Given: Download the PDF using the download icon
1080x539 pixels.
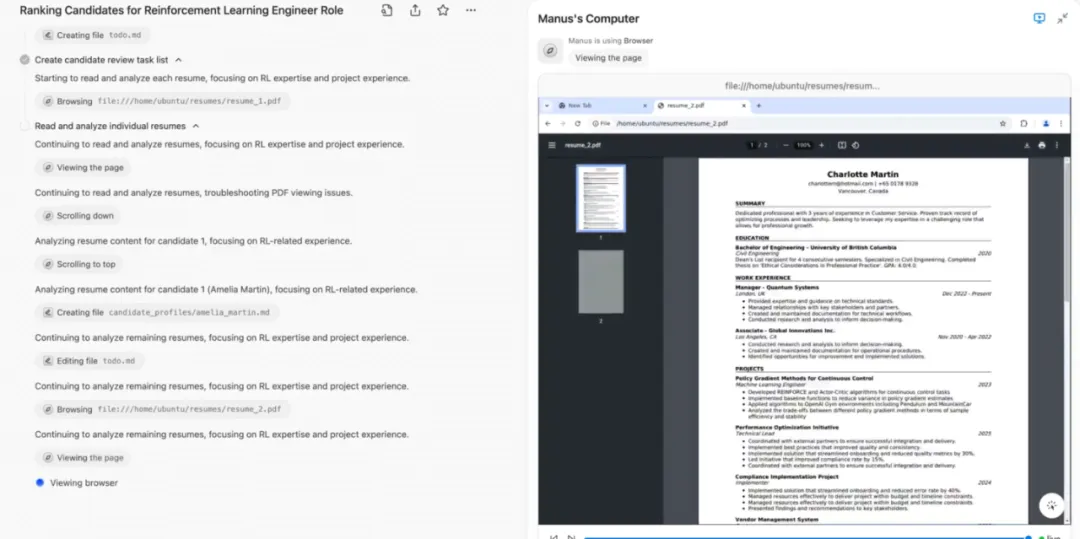Looking at the screenshot, I should (x=1027, y=145).
